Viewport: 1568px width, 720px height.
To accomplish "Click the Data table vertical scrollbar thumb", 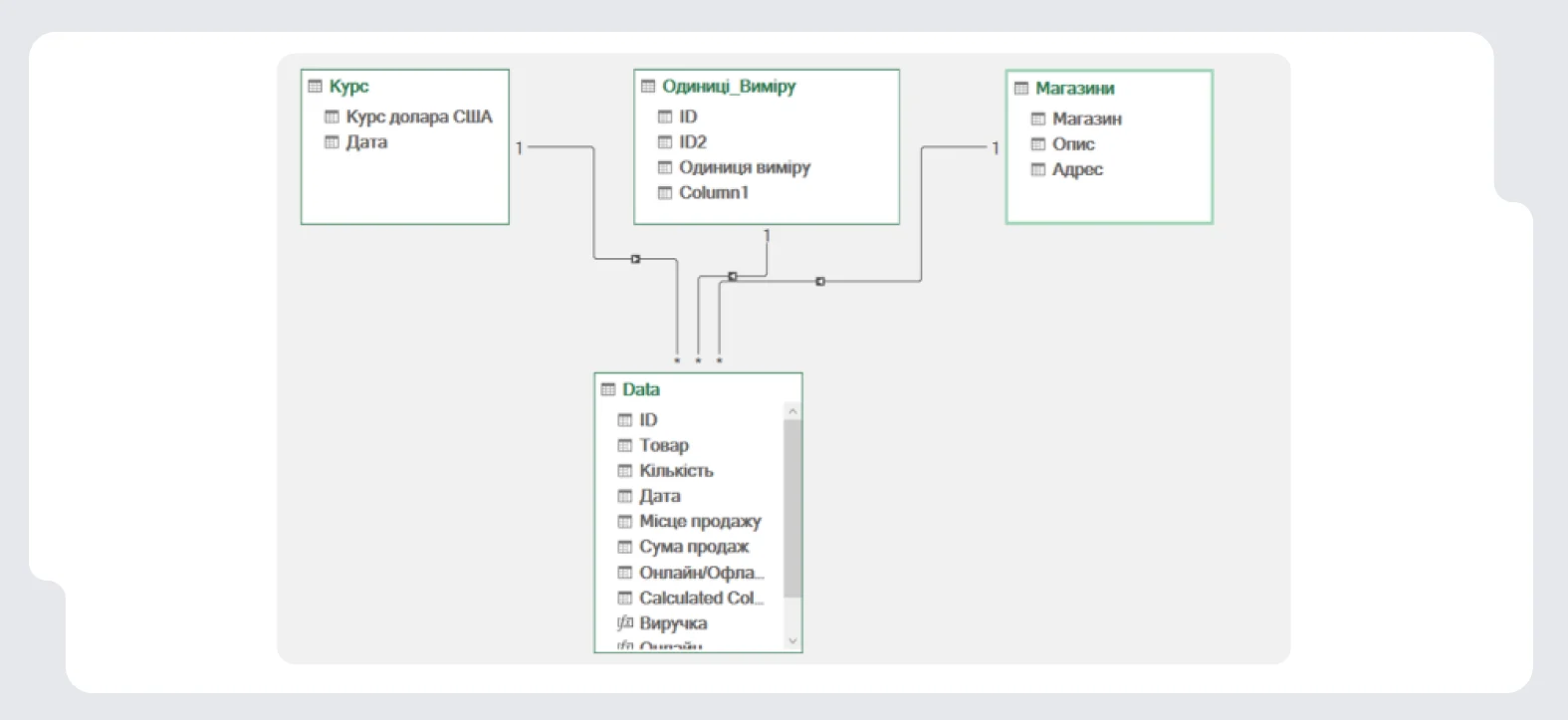I will pyautogui.click(x=792, y=508).
